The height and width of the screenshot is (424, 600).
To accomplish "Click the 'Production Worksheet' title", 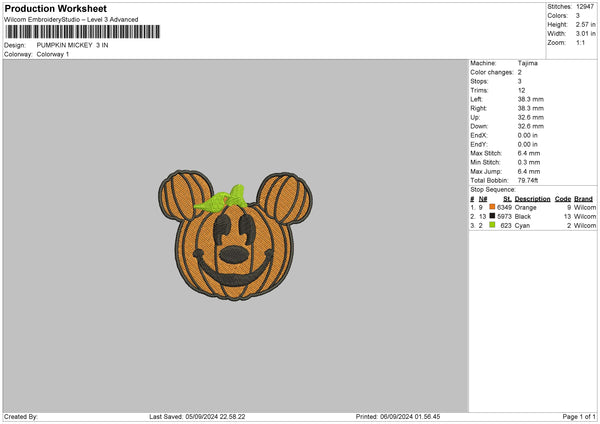I will (55, 8).
